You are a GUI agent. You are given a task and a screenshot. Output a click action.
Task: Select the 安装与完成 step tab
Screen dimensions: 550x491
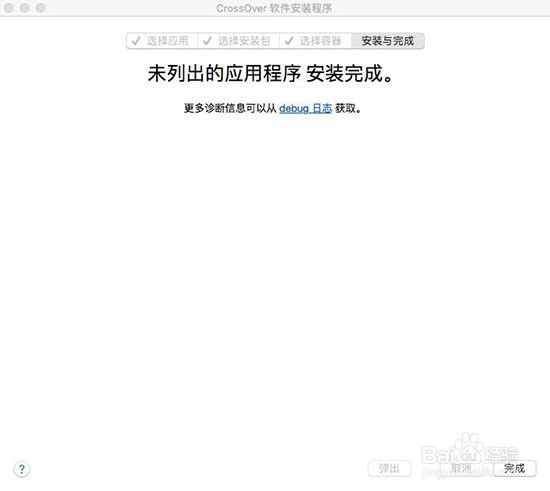click(x=388, y=41)
